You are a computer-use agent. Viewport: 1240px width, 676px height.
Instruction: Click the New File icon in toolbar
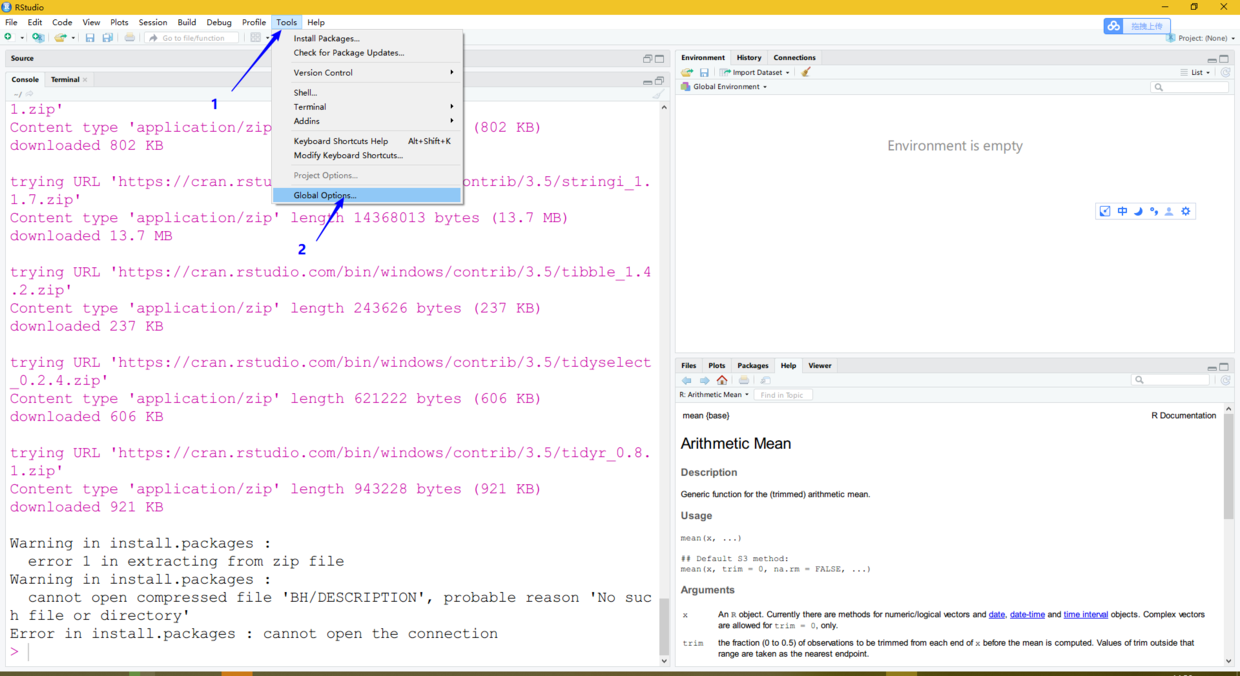(9, 38)
